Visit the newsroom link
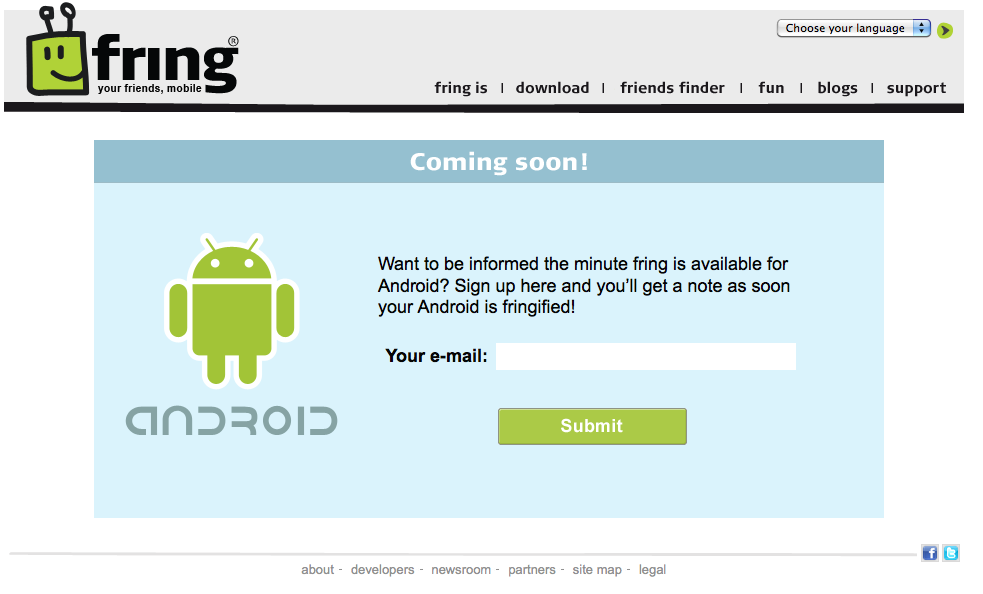Viewport: 983px width, 594px height. [461, 570]
